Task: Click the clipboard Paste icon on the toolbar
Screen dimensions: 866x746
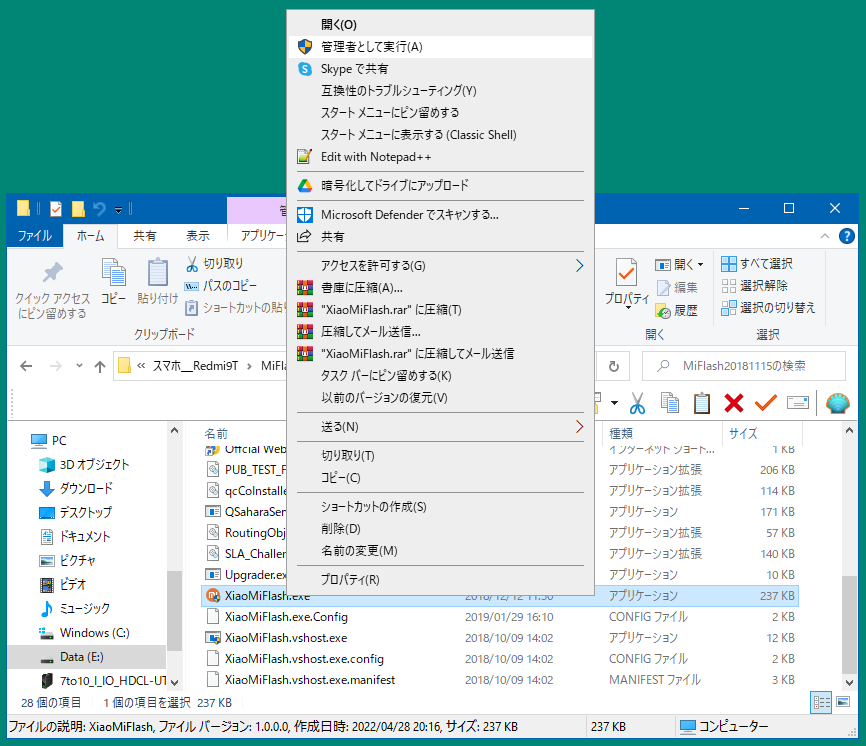Action: (702, 403)
